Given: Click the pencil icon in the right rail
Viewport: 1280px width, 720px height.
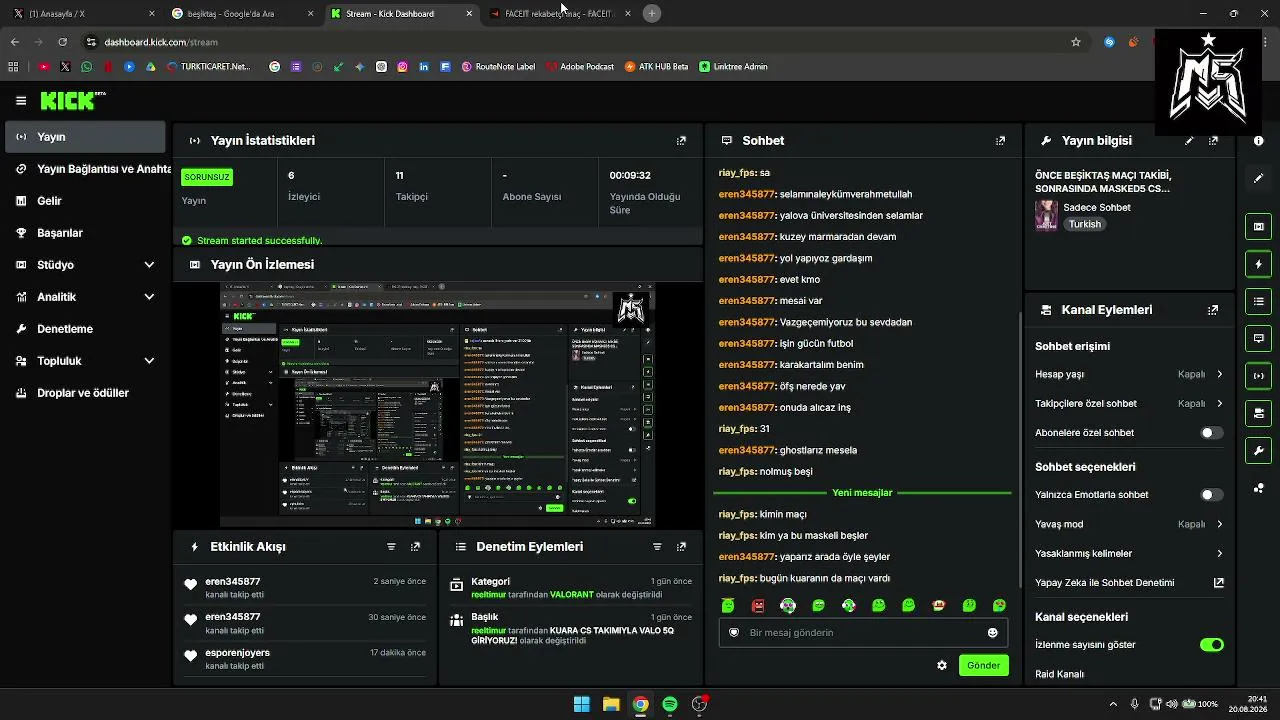Looking at the screenshot, I should (1258, 178).
